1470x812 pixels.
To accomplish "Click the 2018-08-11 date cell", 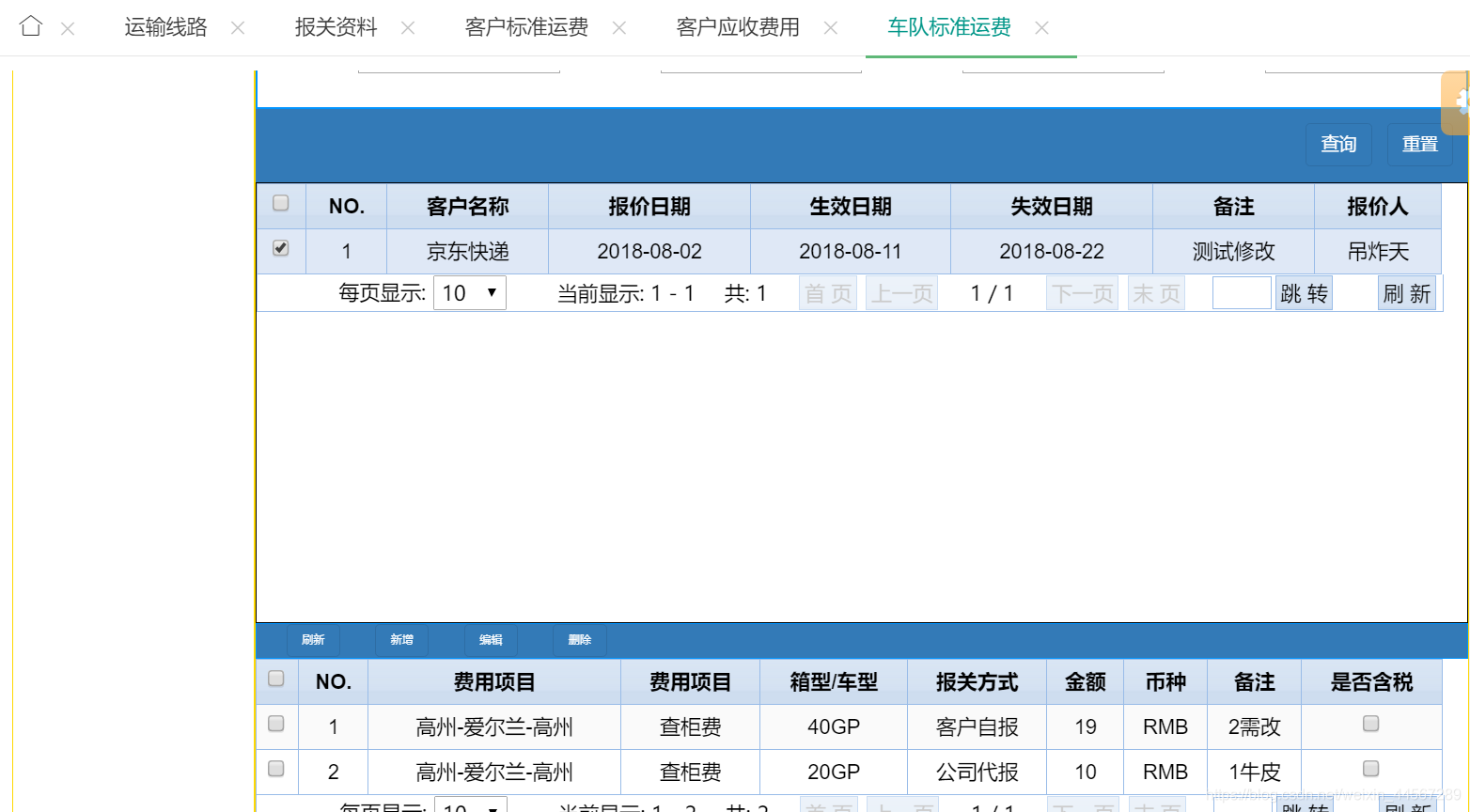I will coord(851,252).
